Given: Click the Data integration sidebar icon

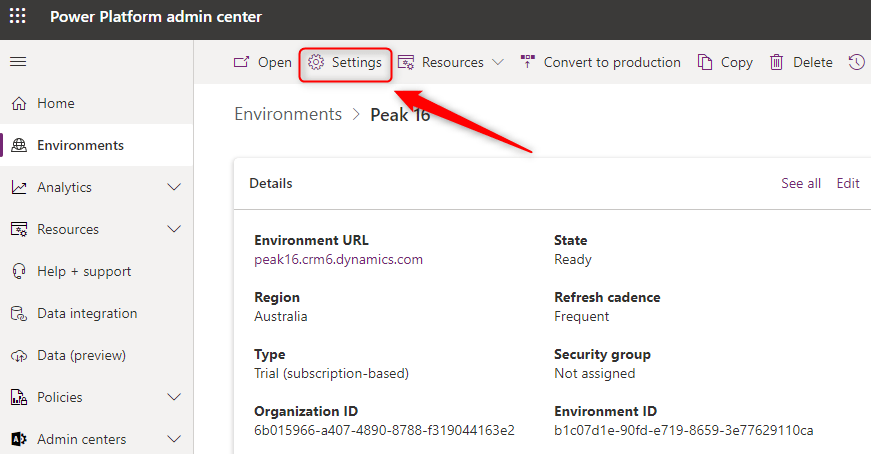Looking at the screenshot, I should click(18, 314).
